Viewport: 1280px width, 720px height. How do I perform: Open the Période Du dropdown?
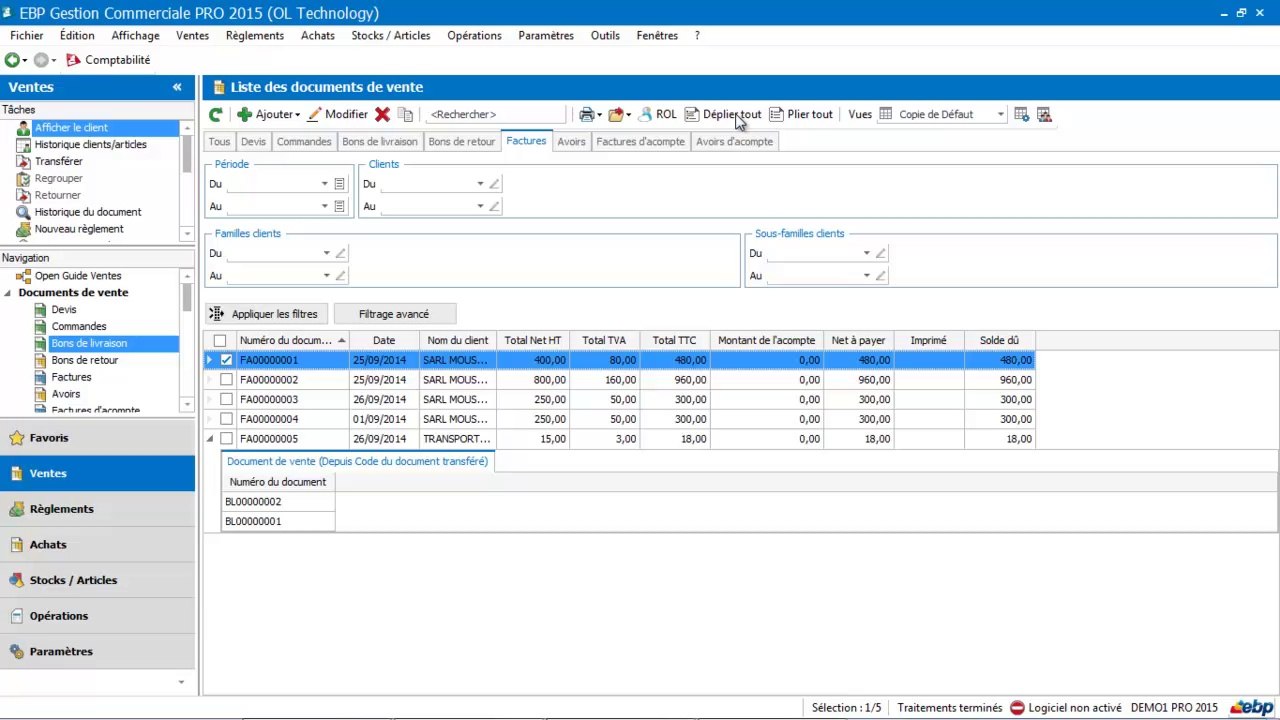(x=324, y=184)
